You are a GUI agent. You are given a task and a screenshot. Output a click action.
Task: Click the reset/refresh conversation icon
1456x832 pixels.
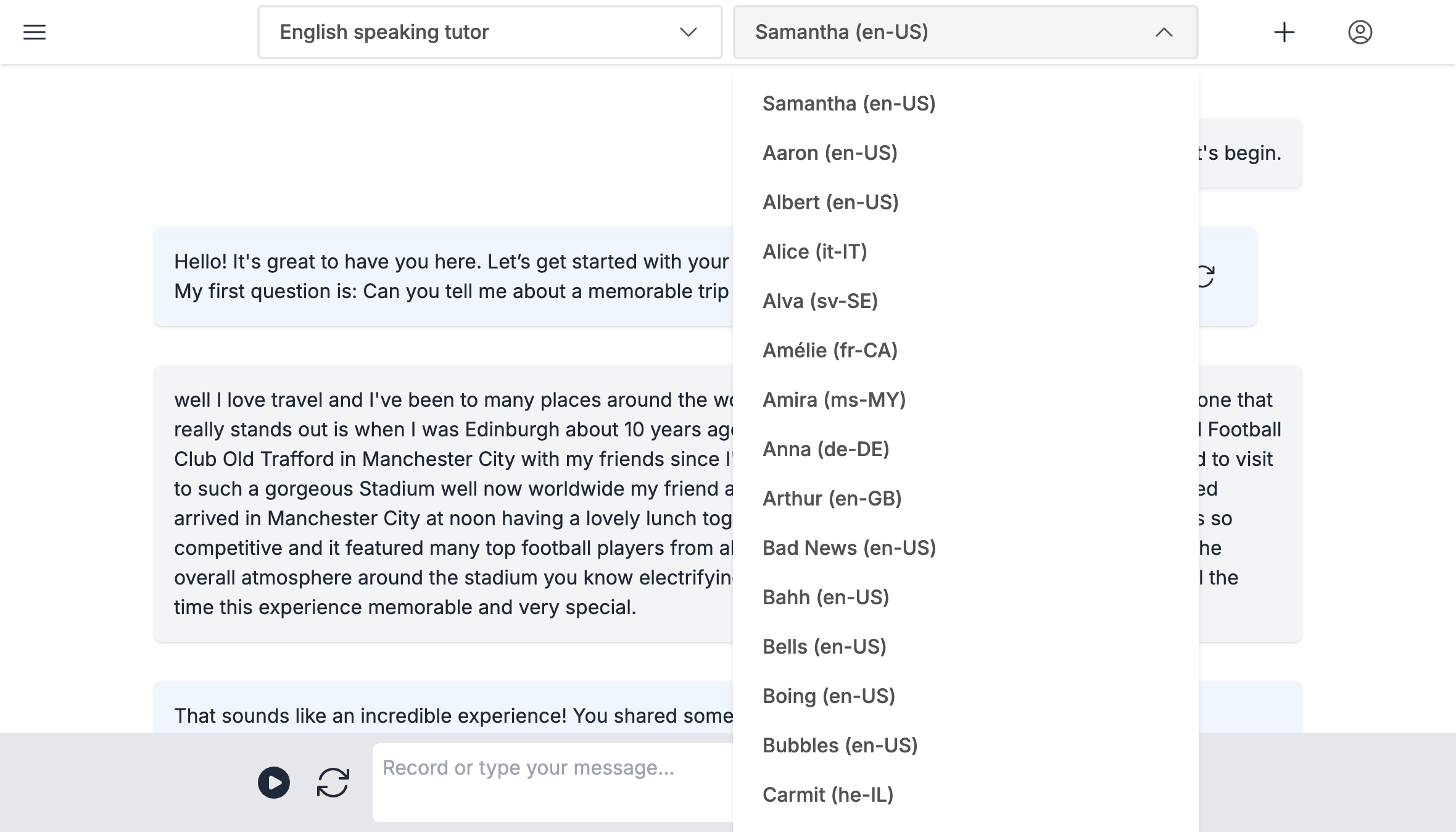point(333,782)
